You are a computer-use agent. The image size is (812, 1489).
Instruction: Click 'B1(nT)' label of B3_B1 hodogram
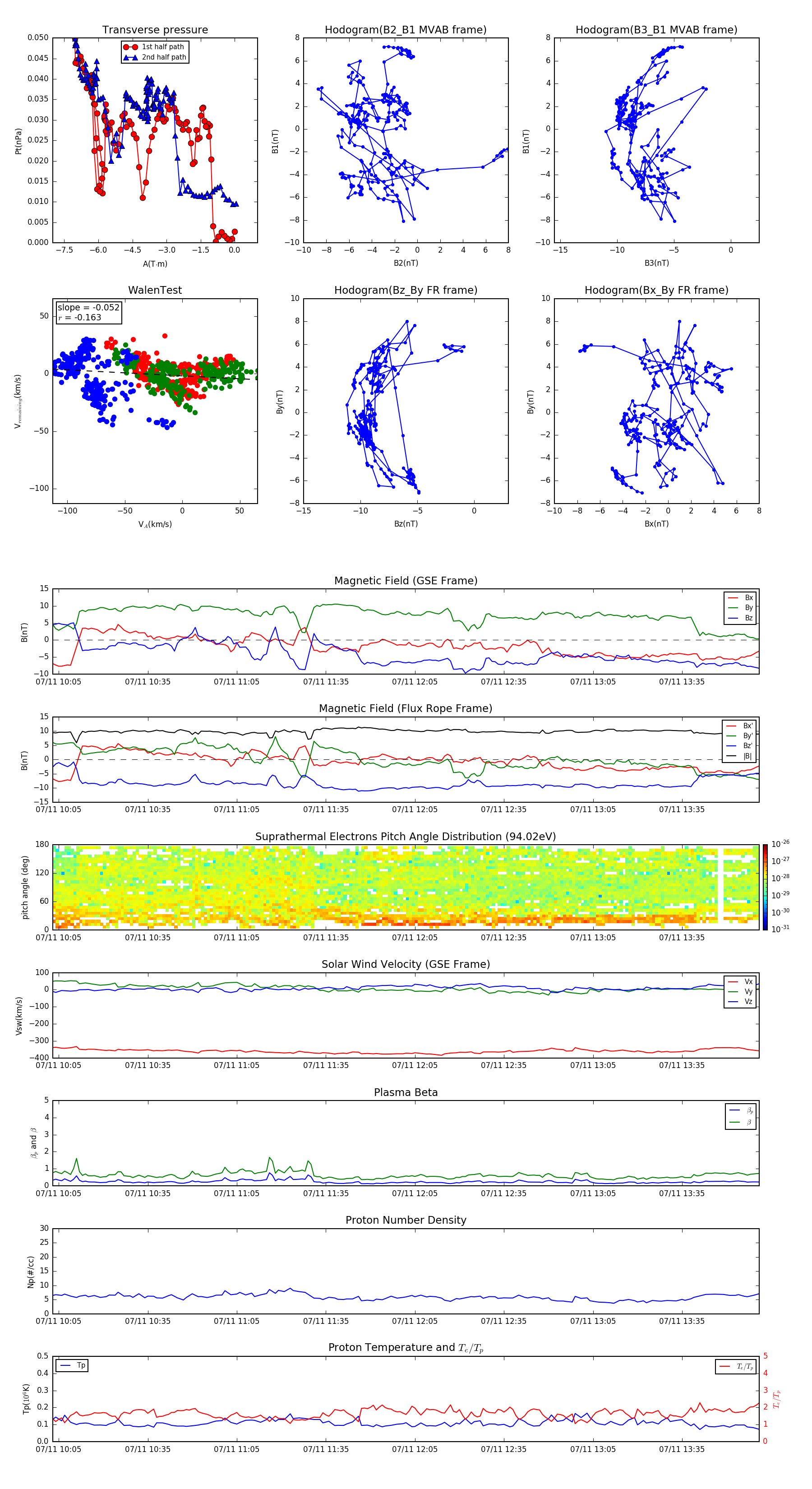(x=526, y=141)
